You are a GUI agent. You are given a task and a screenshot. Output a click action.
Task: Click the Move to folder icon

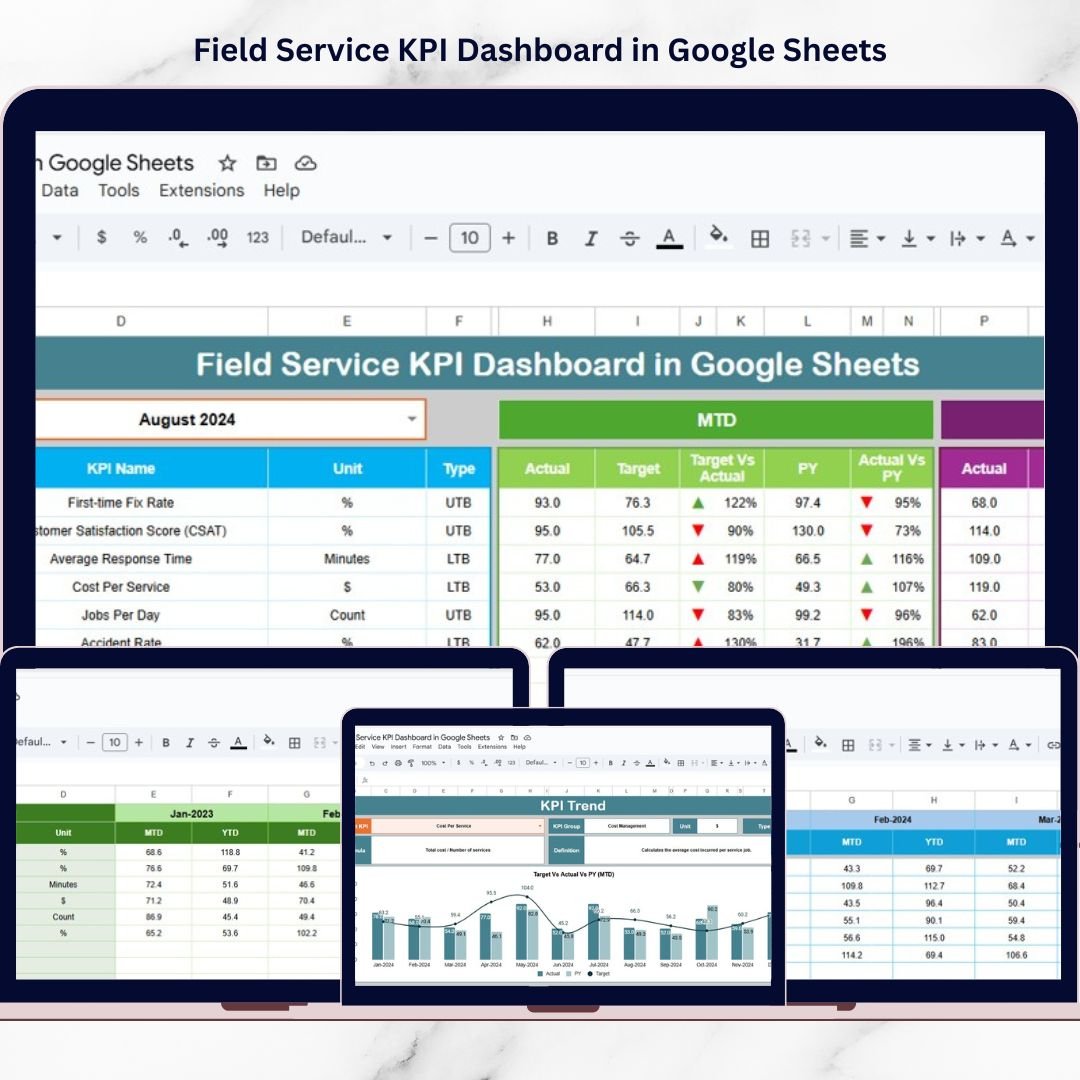(266, 163)
